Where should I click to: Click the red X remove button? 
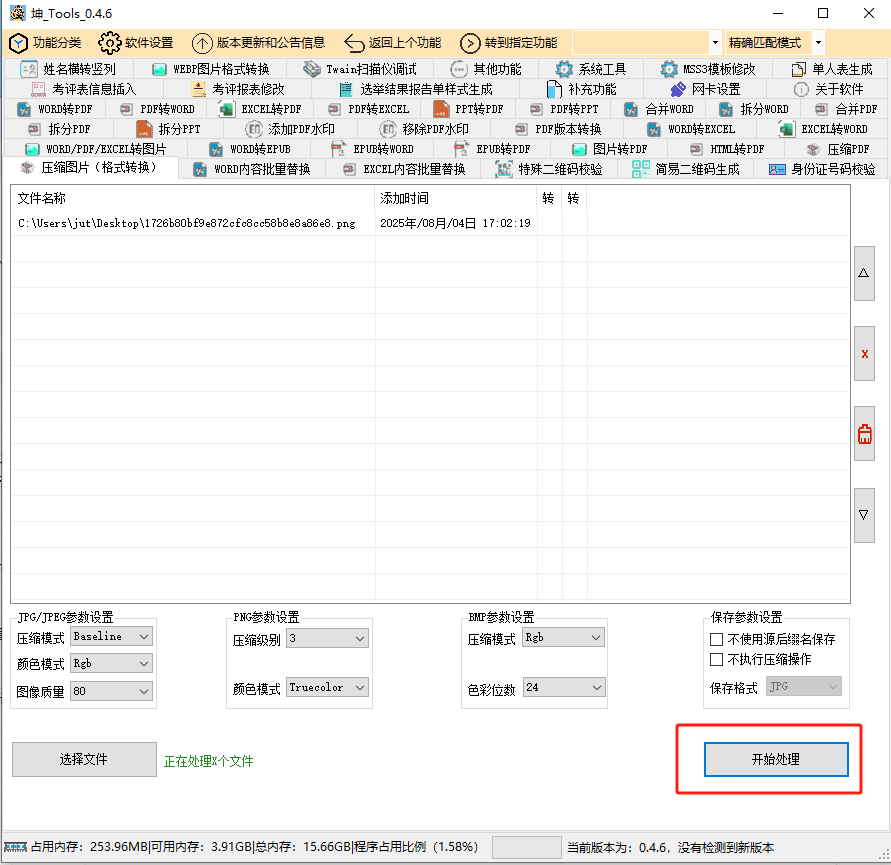pyautogui.click(x=864, y=354)
